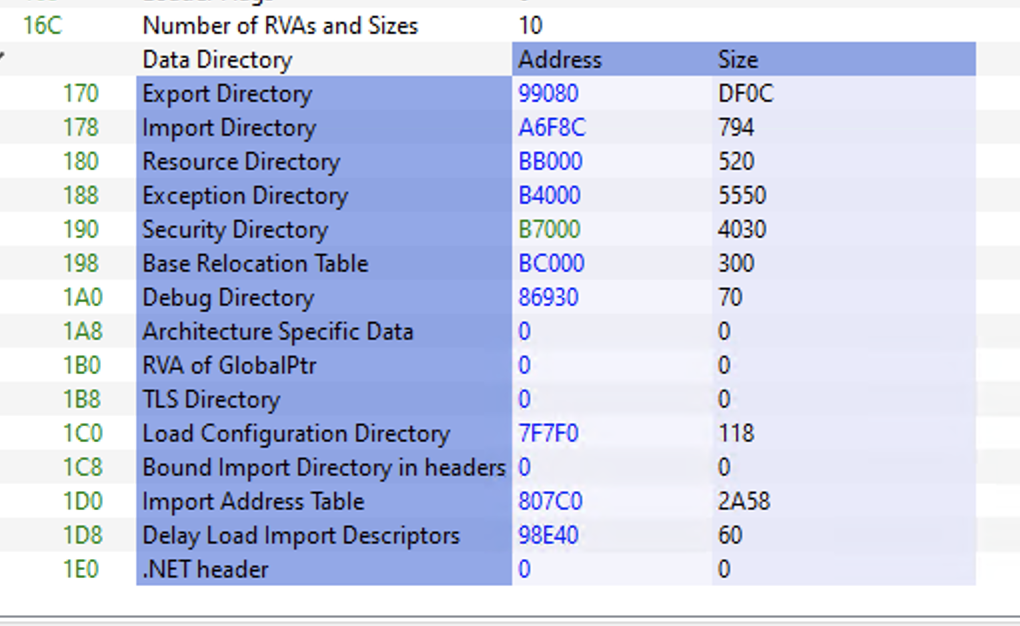Click the Number of RVAs value 10
The width and height of the screenshot is (1020, 626).
pyautogui.click(x=524, y=26)
